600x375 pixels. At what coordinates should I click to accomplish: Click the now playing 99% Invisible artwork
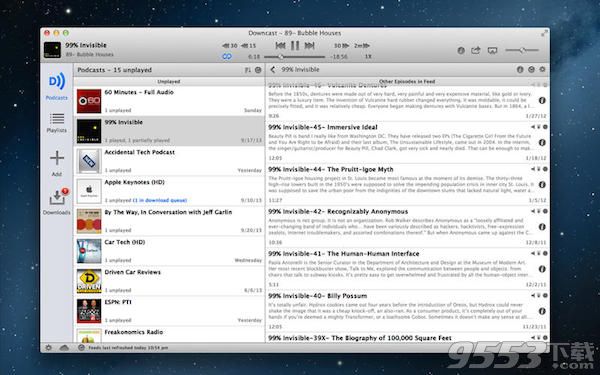coord(52,50)
